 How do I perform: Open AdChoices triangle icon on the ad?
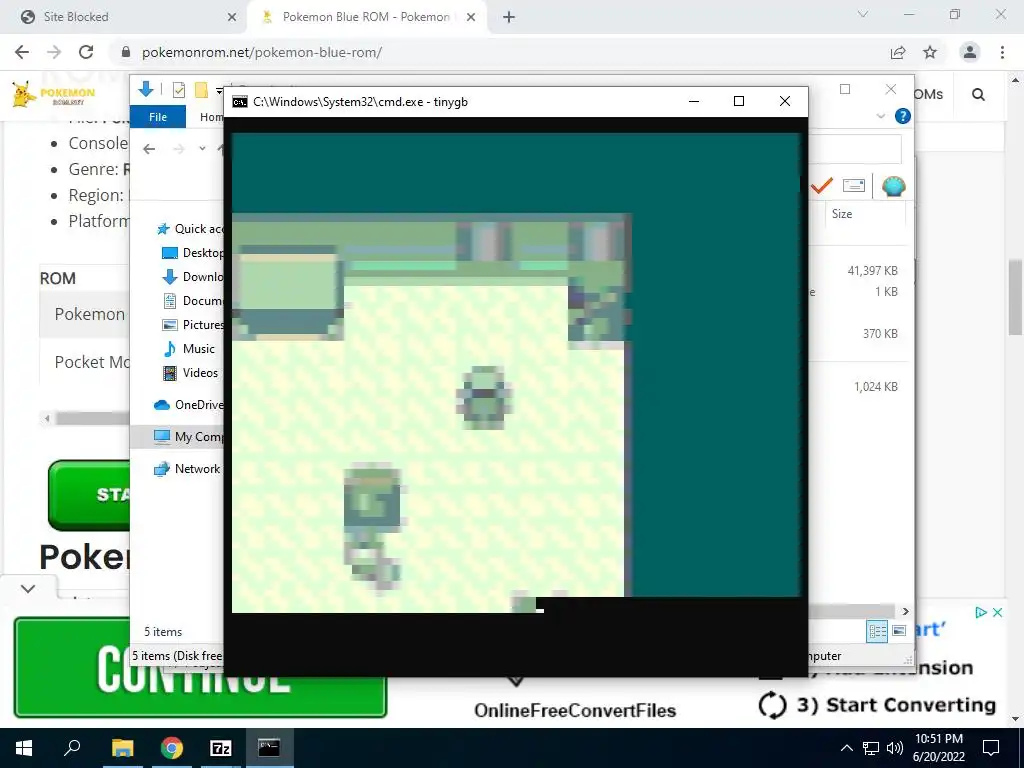(x=980, y=613)
